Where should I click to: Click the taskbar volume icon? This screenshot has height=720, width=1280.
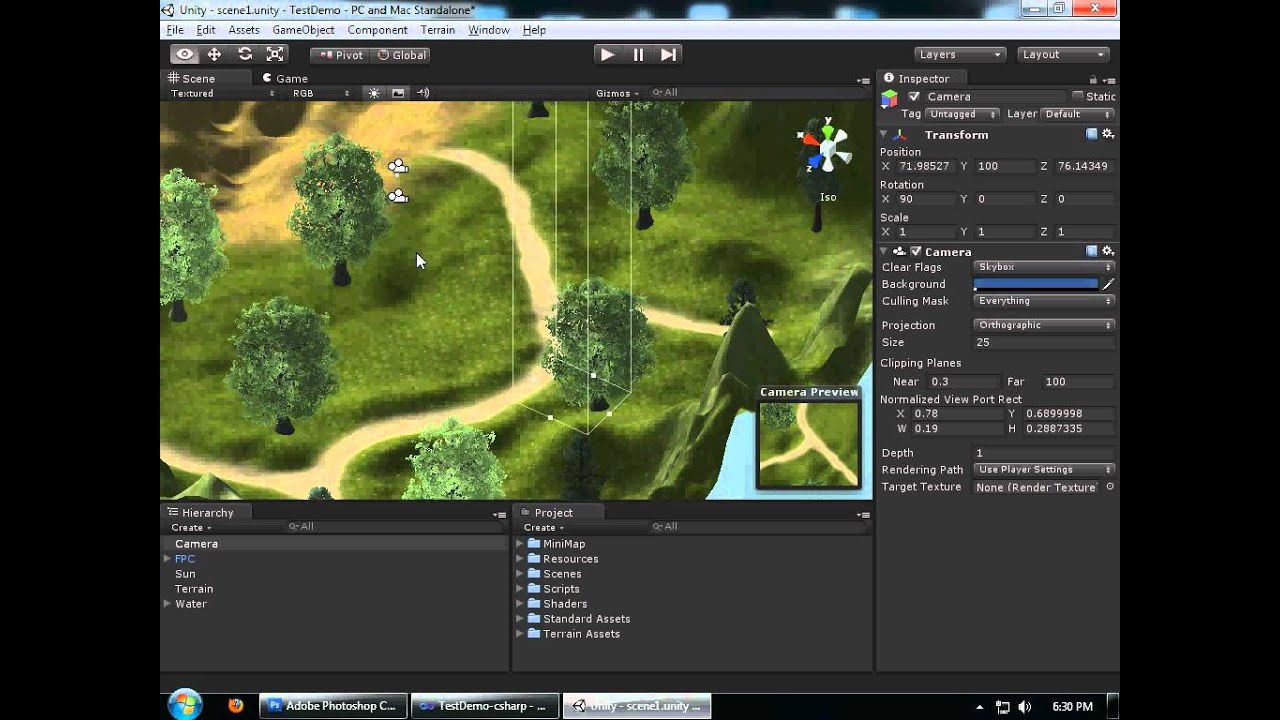(x=1024, y=707)
